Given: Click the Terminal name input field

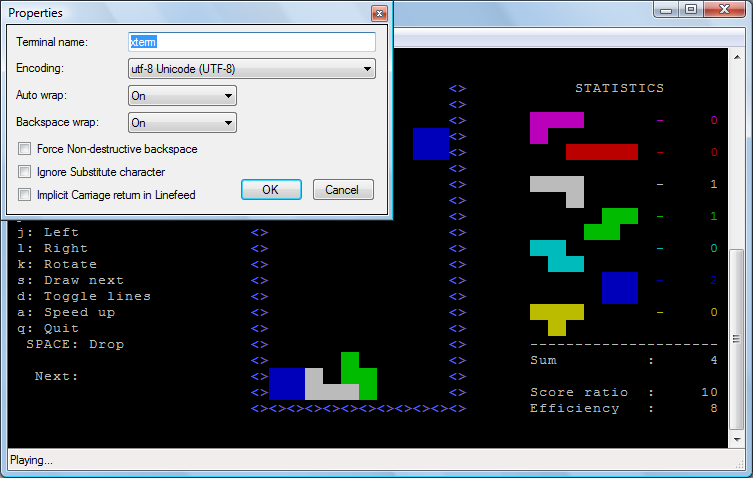Looking at the screenshot, I should click(252, 42).
